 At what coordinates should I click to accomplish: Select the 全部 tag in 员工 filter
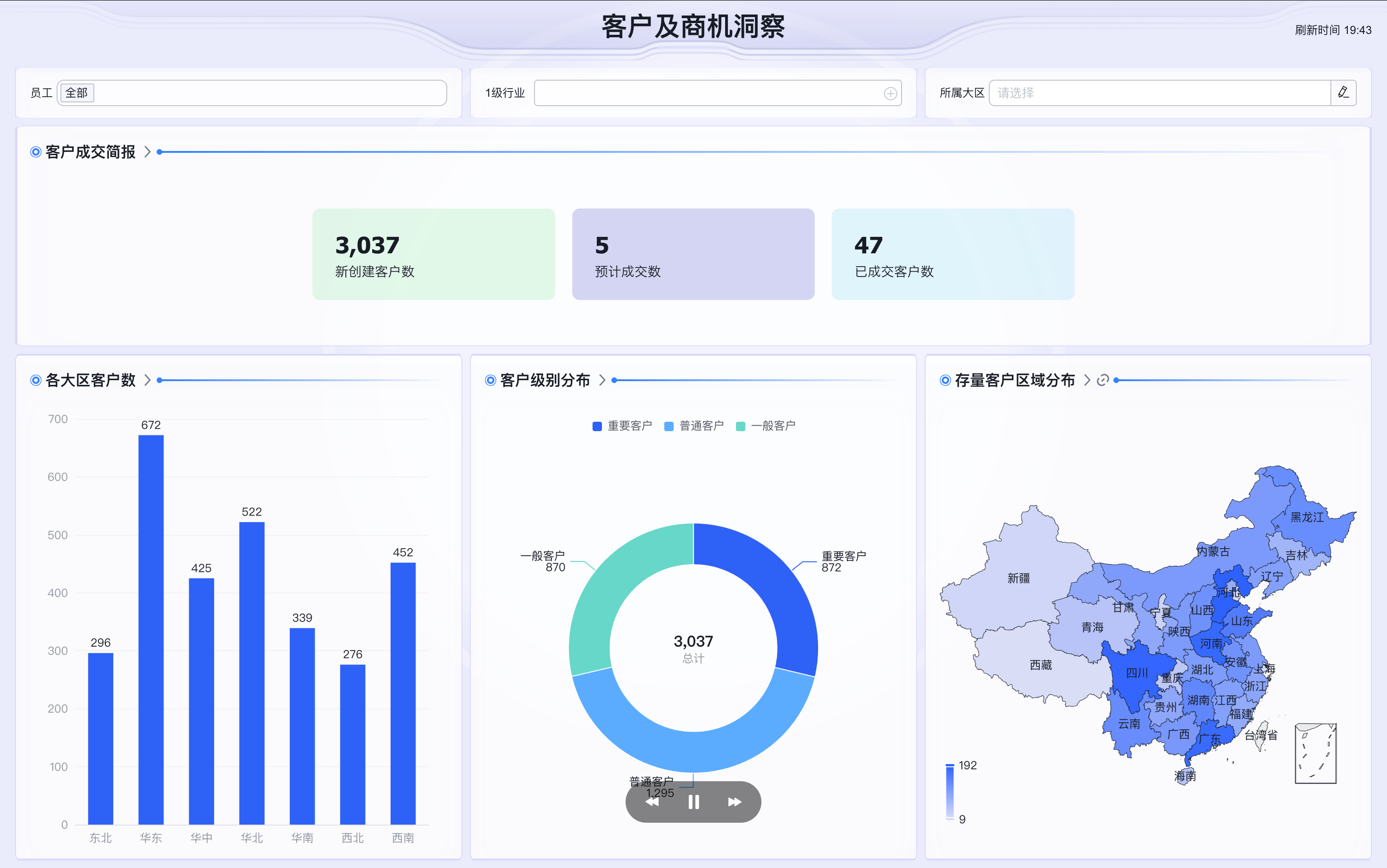pyautogui.click(x=76, y=93)
